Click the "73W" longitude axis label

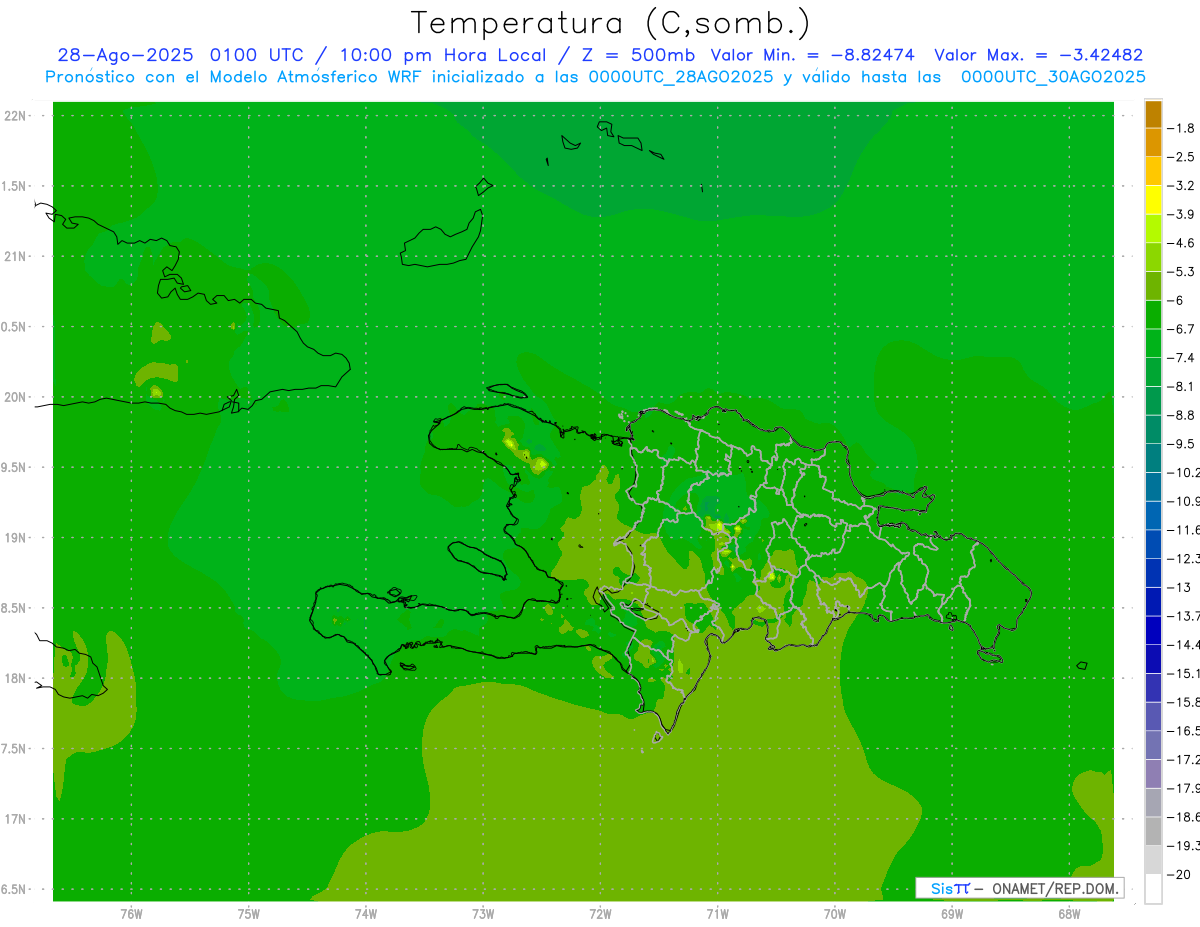[483, 914]
